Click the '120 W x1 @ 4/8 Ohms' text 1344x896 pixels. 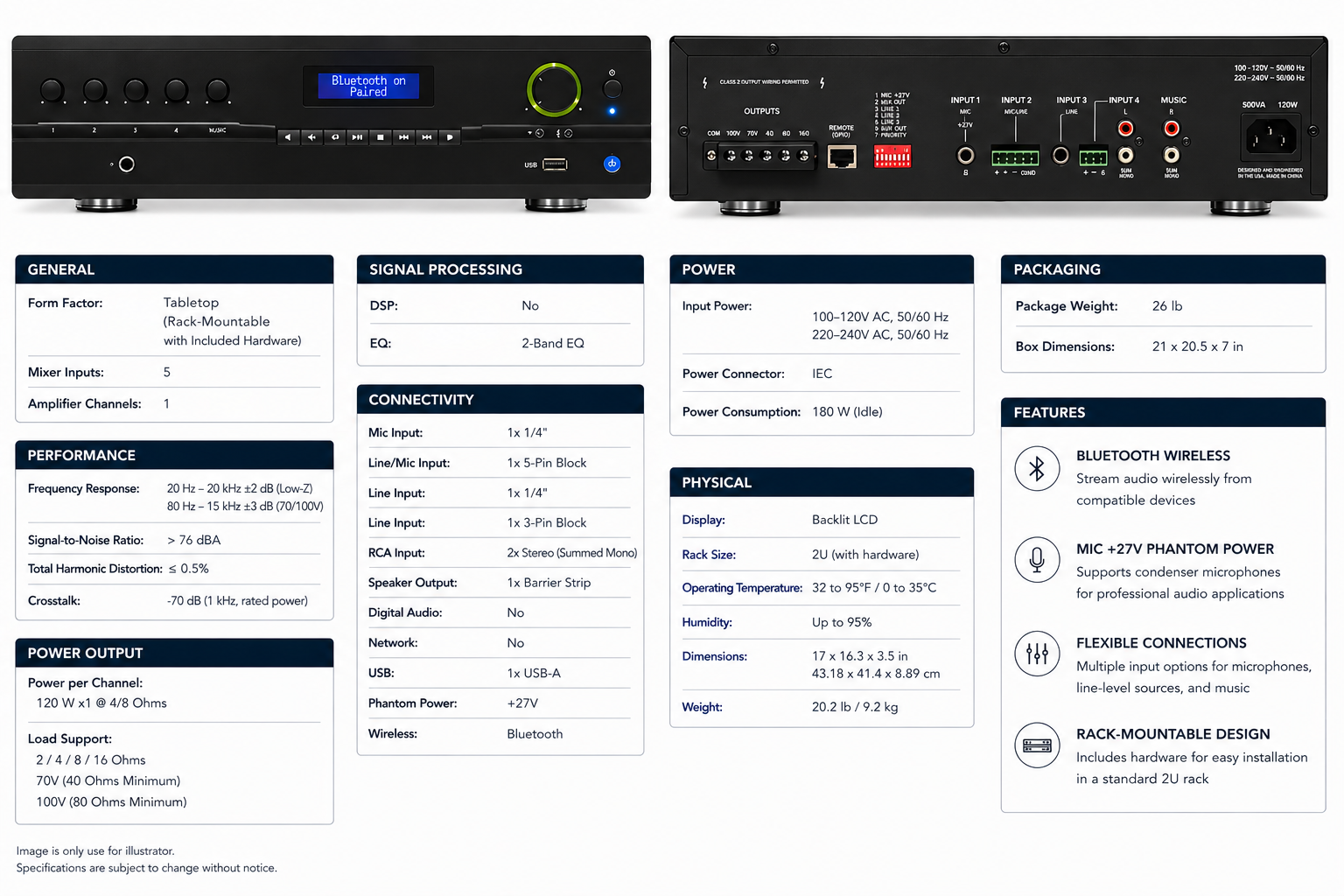coord(101,703)
